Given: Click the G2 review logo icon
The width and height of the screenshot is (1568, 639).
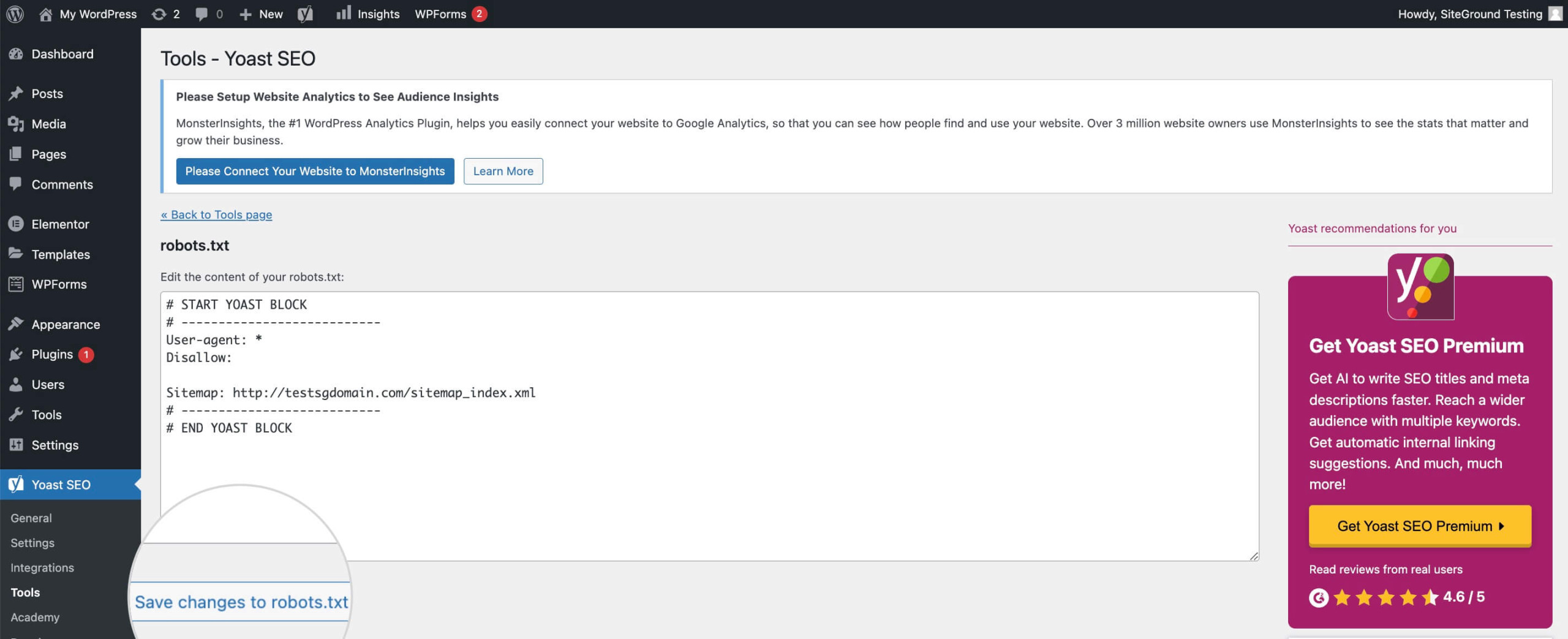Looking at the screenshot, I should click(1319, 597).
